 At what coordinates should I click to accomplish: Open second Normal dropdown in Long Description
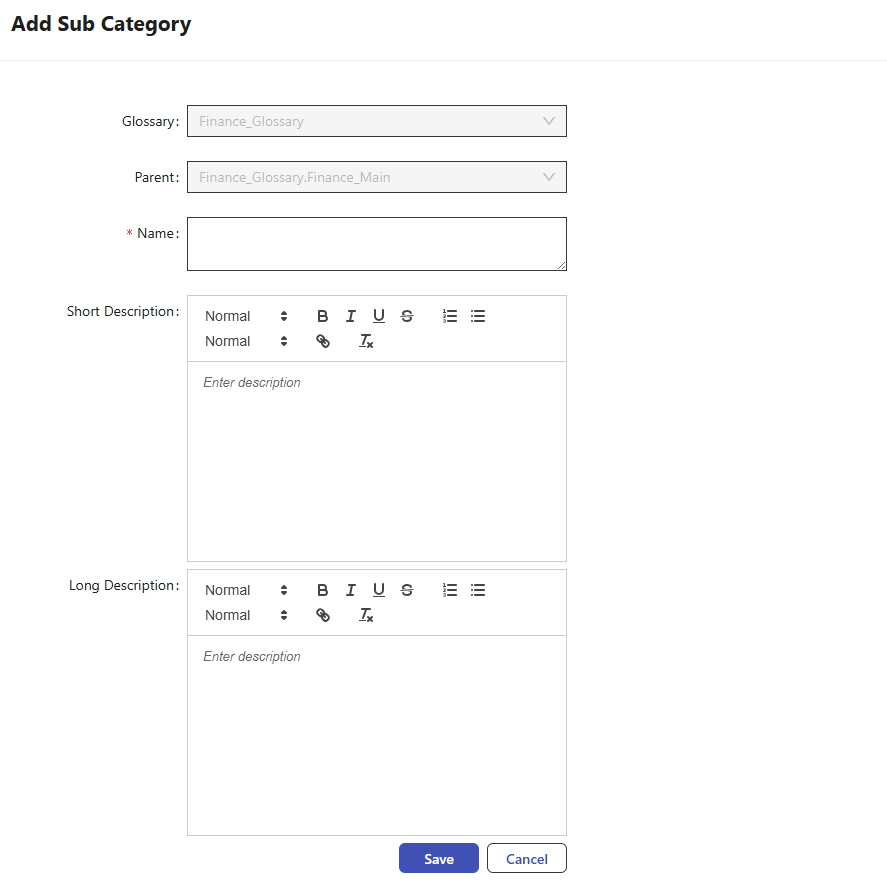click(246, 615)
